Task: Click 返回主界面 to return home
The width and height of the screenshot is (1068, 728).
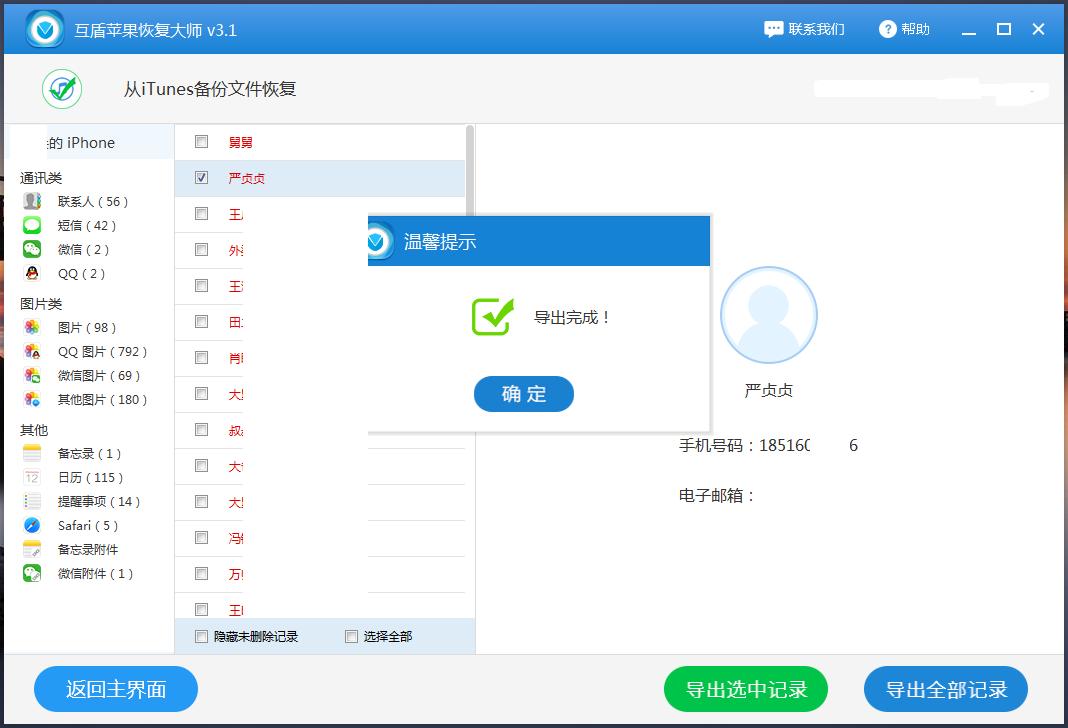Action: 115,689
